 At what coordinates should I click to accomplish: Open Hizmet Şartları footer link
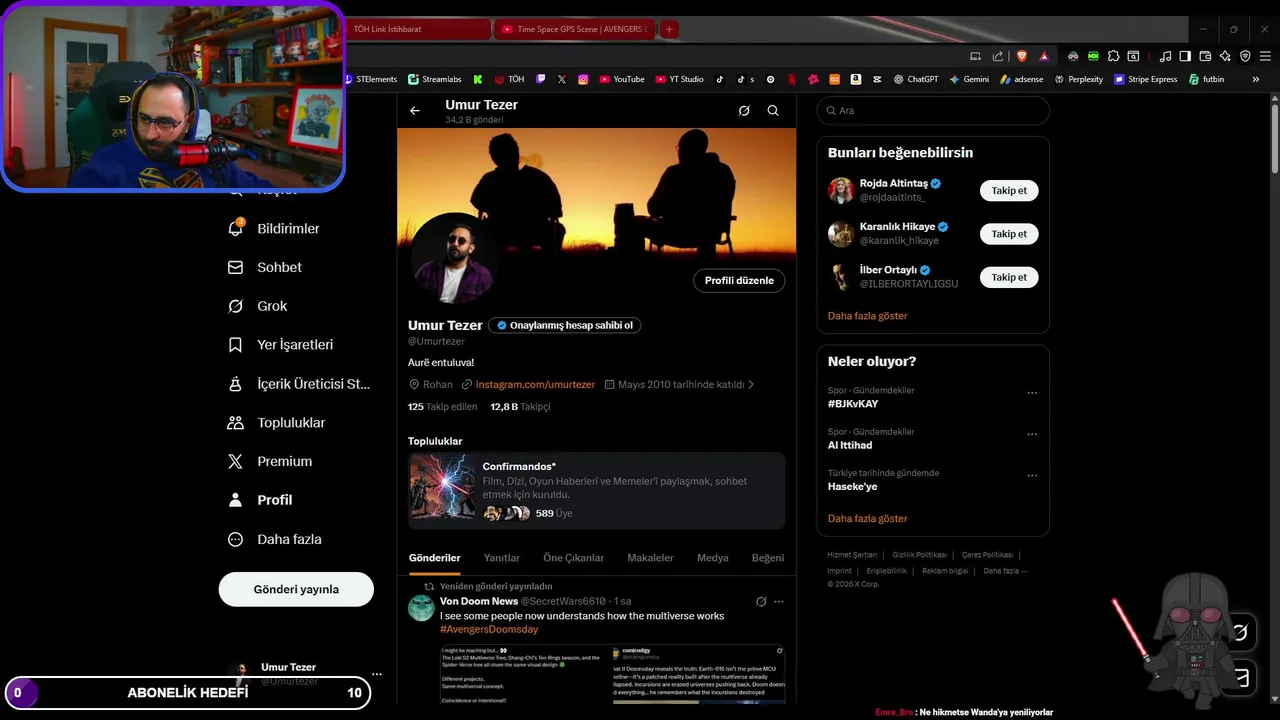tap(852, 555)
